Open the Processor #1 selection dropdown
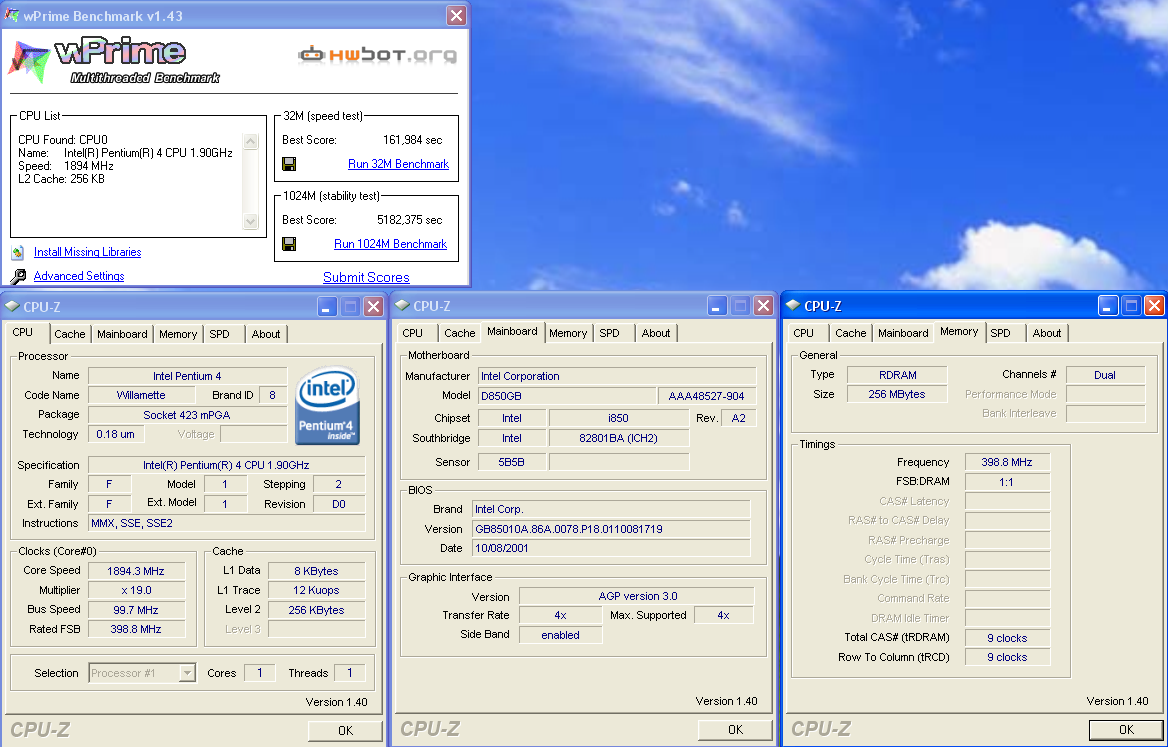 (188, 673)
